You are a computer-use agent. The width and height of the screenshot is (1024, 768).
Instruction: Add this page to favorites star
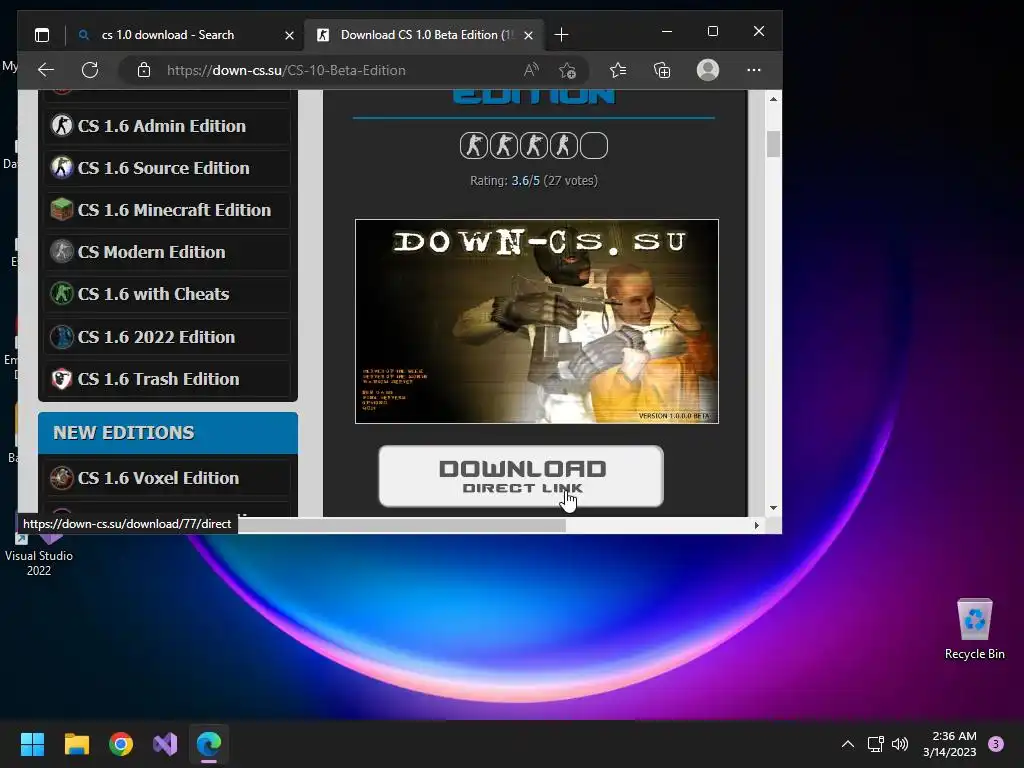click(x=568, y=70)
